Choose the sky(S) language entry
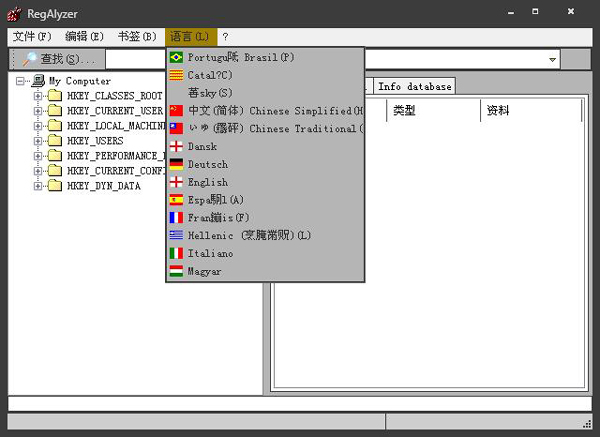 pyautogui.click(x=265, y=93)
